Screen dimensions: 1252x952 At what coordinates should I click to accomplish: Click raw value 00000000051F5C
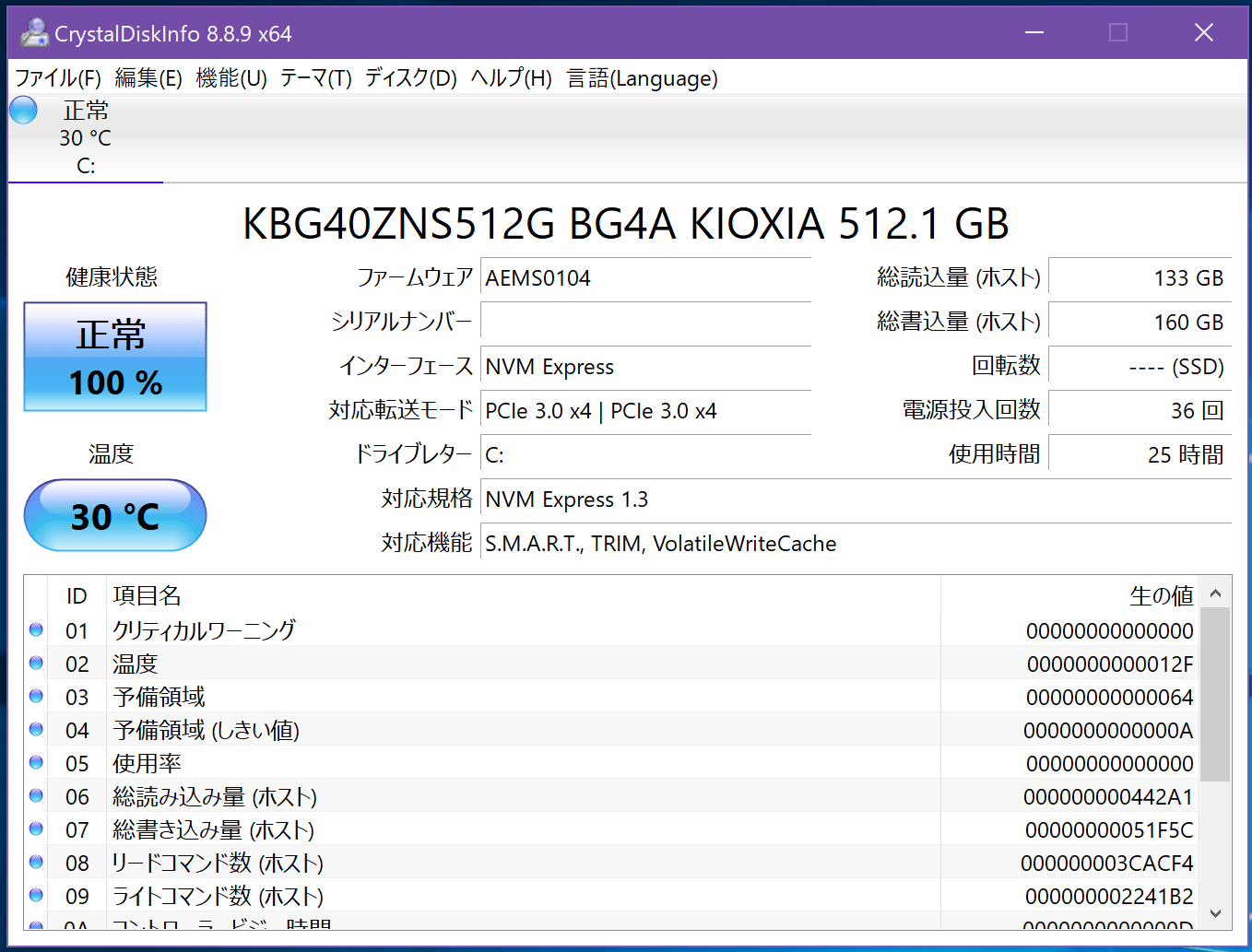point(1109,830)
